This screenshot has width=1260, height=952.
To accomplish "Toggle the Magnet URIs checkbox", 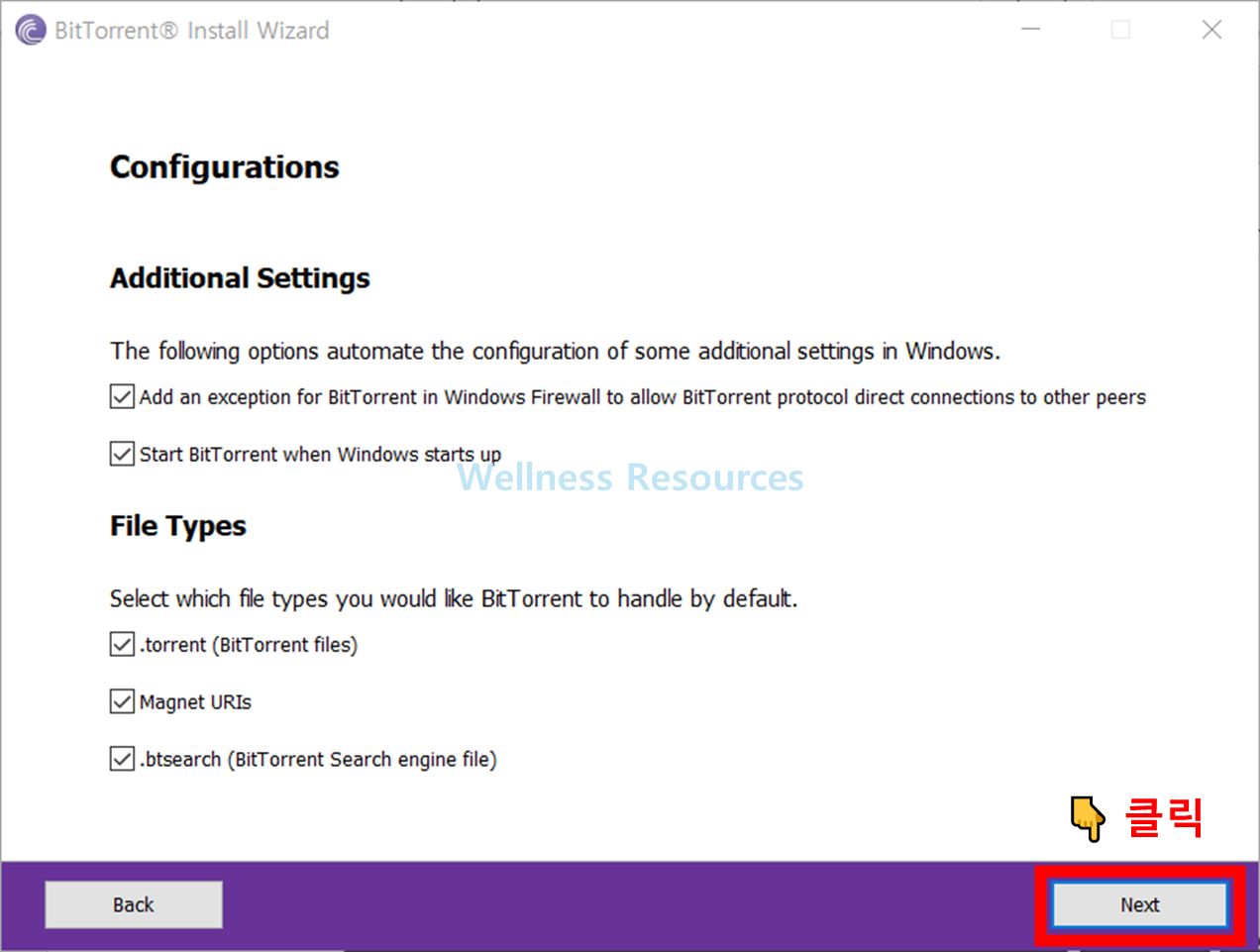I will click(x=122, y=702).
